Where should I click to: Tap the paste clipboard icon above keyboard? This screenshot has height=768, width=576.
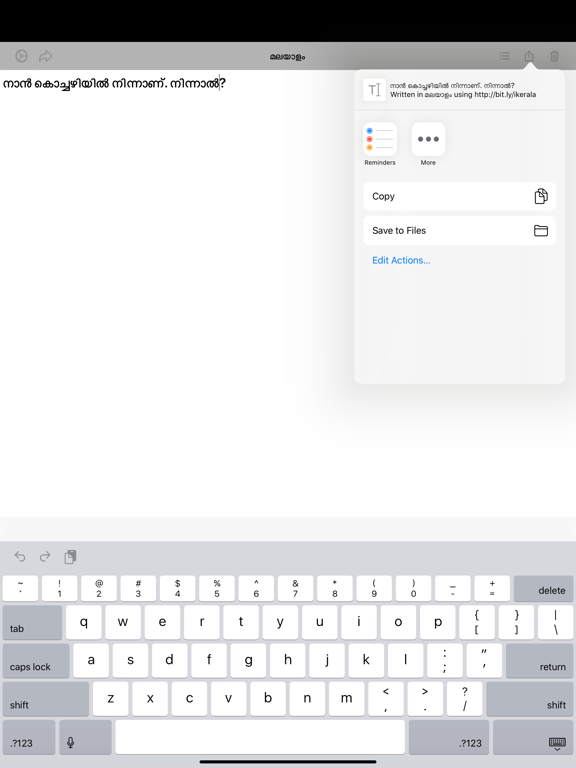(70, 556)
